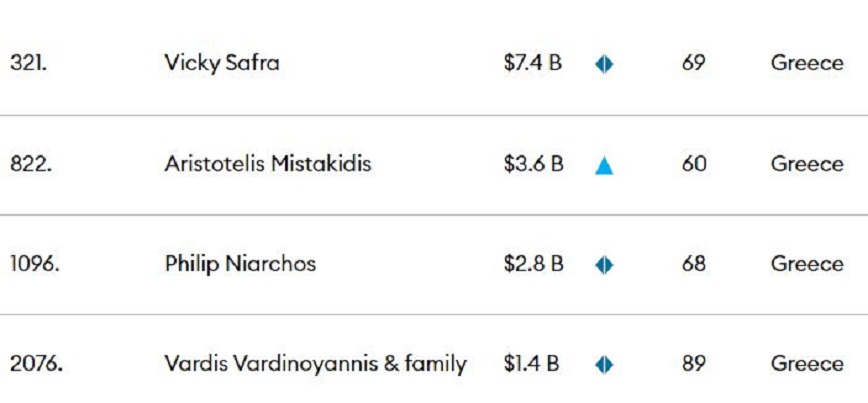Click rank number 2076
The width and height of the screenshot is (868, 403).
tap(36, 364)
